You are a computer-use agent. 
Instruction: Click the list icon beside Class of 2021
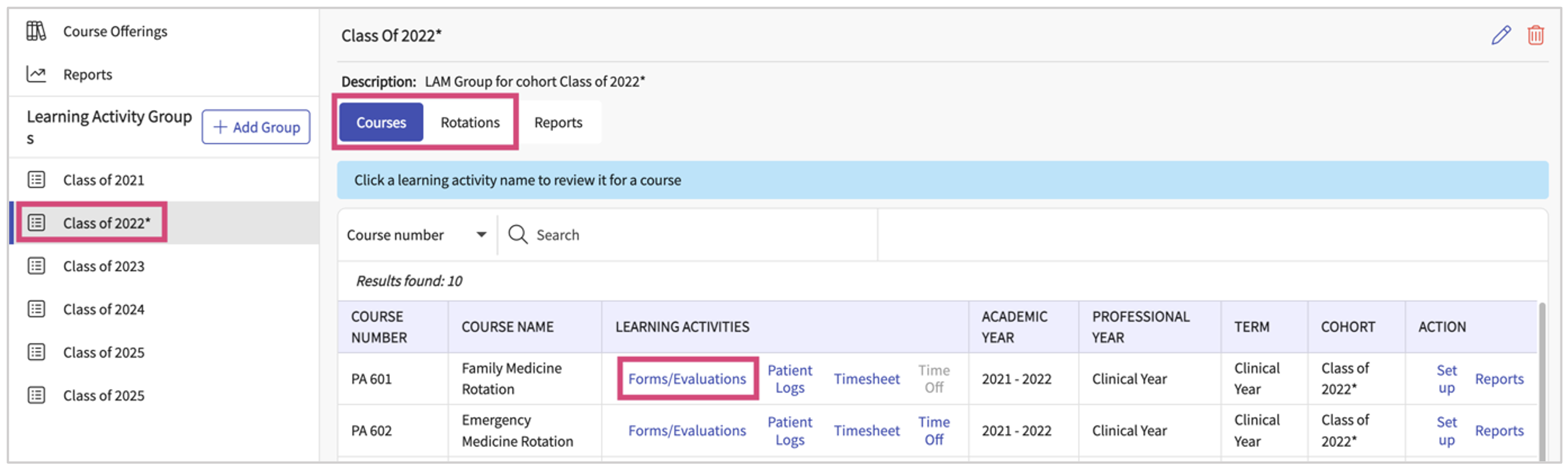(37, 180)
